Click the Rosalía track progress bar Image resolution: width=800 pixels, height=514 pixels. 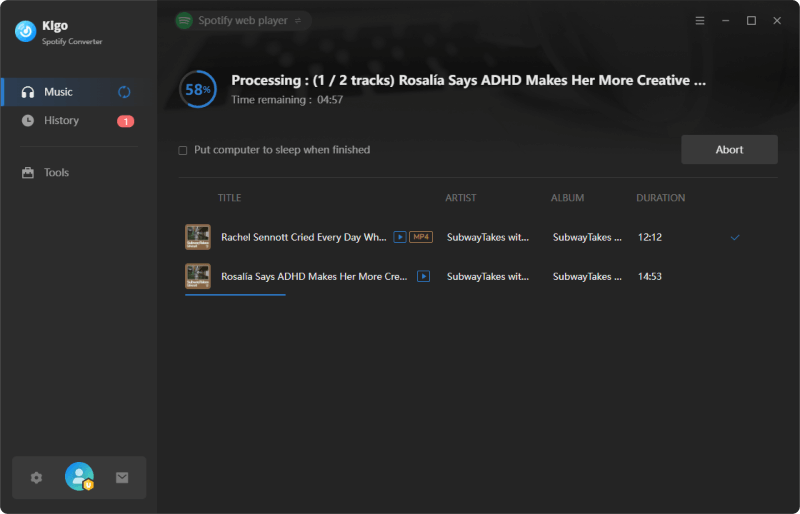pos(235,295)
